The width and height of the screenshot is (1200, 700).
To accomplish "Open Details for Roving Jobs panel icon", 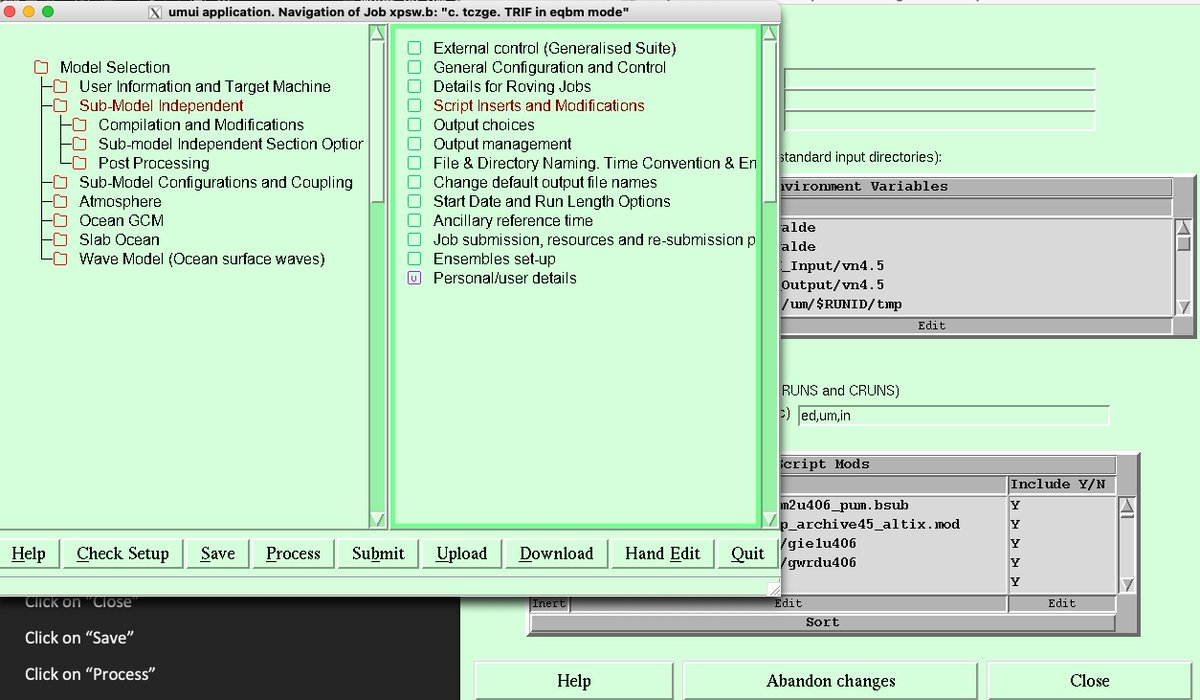I will (x=414, y=86).
